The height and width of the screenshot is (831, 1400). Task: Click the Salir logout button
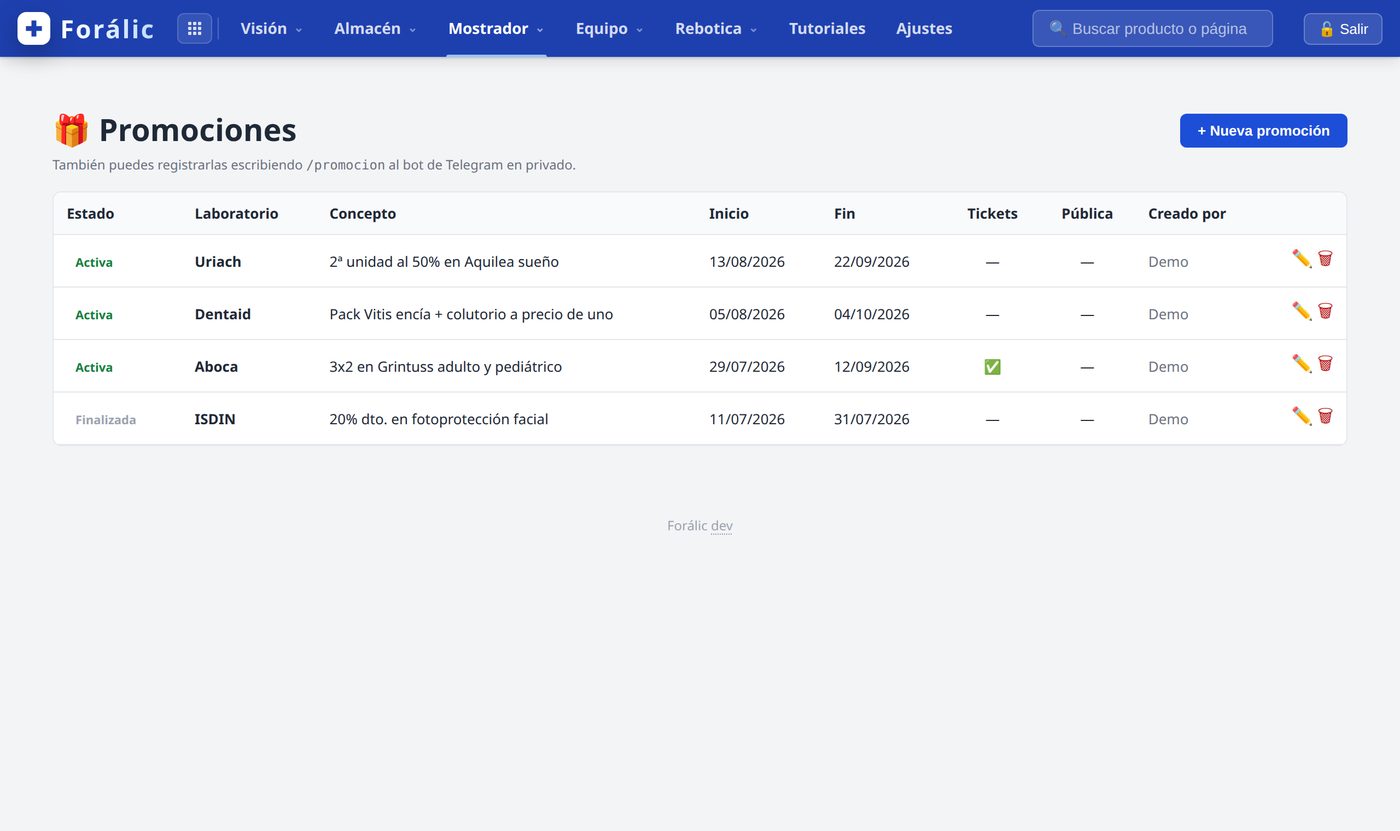pyautogui.click(x=1343, y=29)
